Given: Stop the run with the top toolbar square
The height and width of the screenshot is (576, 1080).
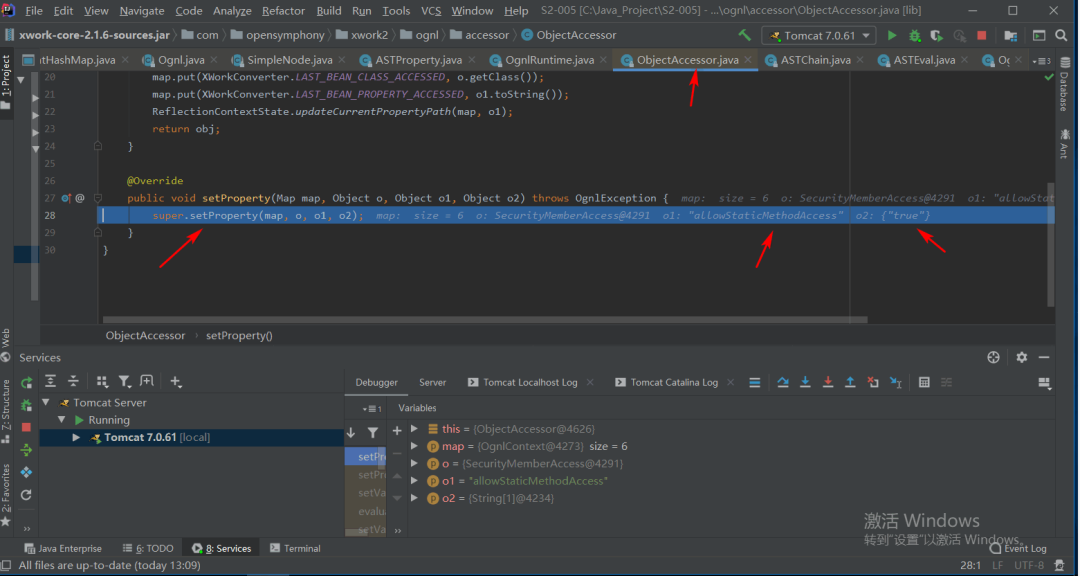Looking at the screenshot, I should pos(982,36).
